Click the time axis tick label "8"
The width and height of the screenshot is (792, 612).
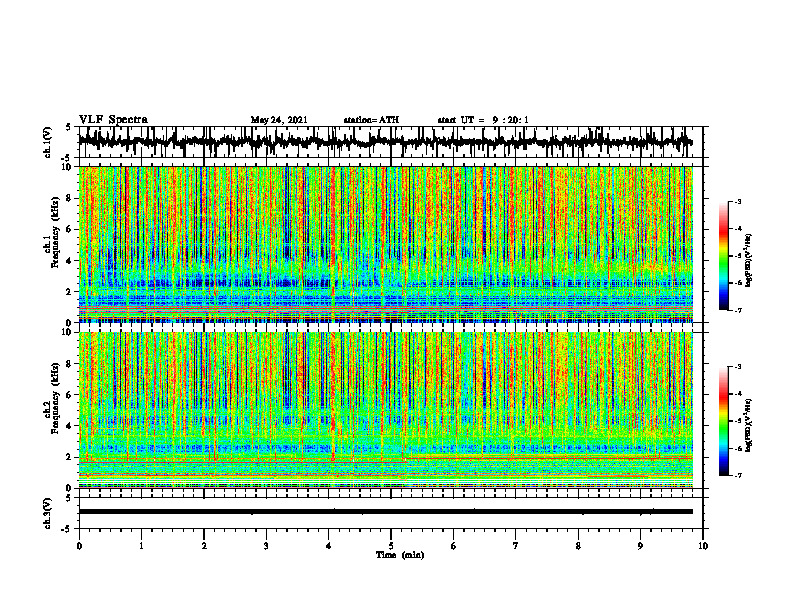pyautogui.click(x=578, y=546)
